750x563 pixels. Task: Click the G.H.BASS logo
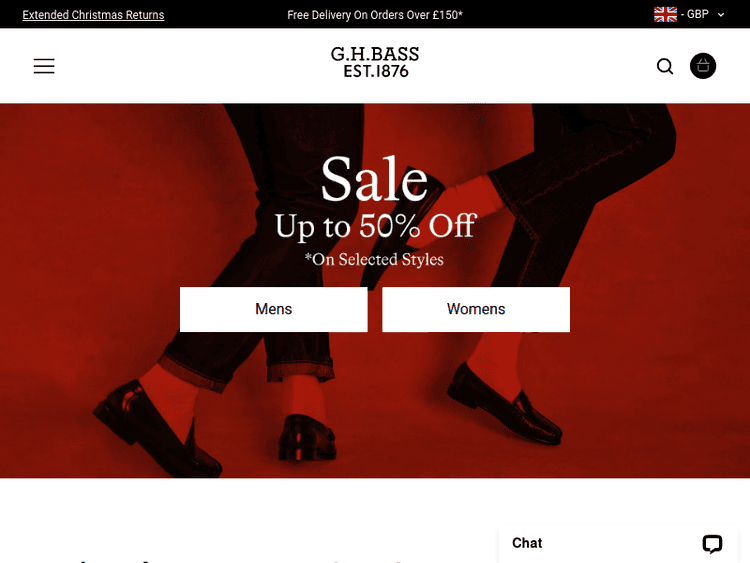tap(375, 62)
